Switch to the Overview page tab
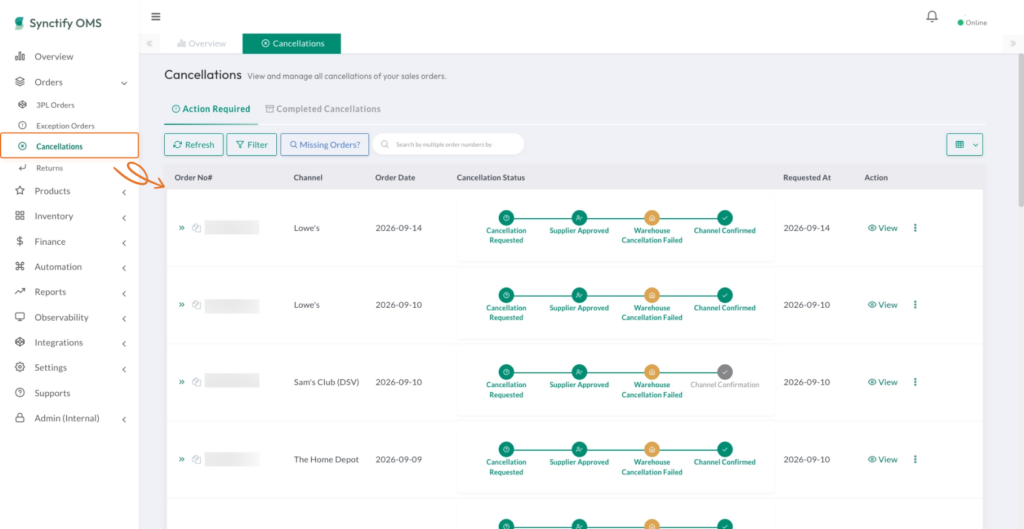The width and height of the screenshot is (1024, 529). coord(202,44)
